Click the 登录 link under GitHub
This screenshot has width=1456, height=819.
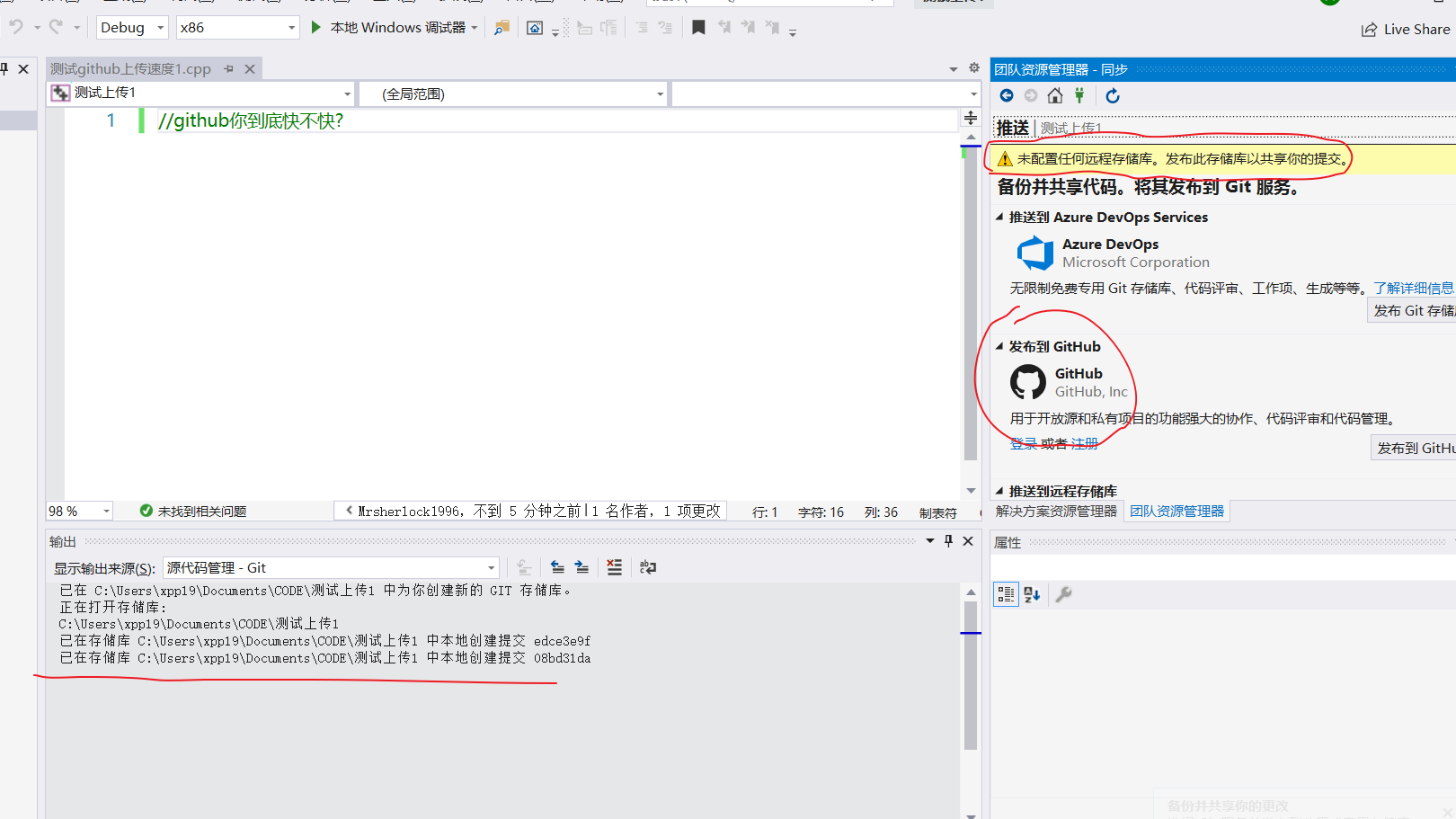[x=1024, y=443]
